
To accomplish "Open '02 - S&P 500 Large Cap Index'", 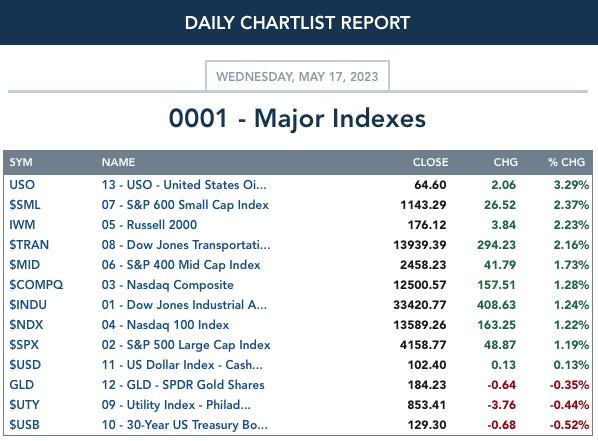I will (186, 345).
